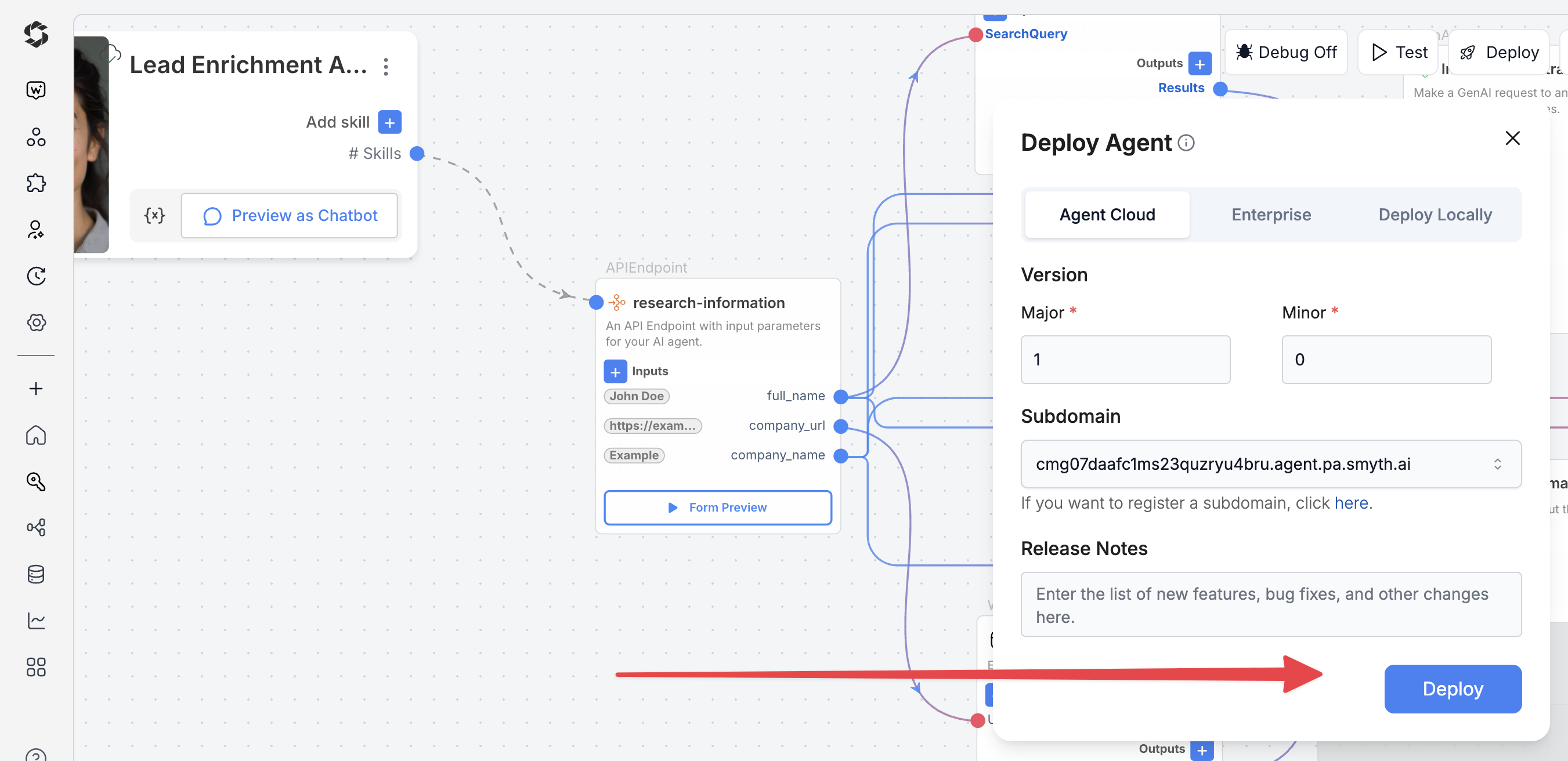Image resolution: width=1568 pixels, height=761 pixels.
Task: Click the plus icon in left sidebar
Action: pos(36,389)
